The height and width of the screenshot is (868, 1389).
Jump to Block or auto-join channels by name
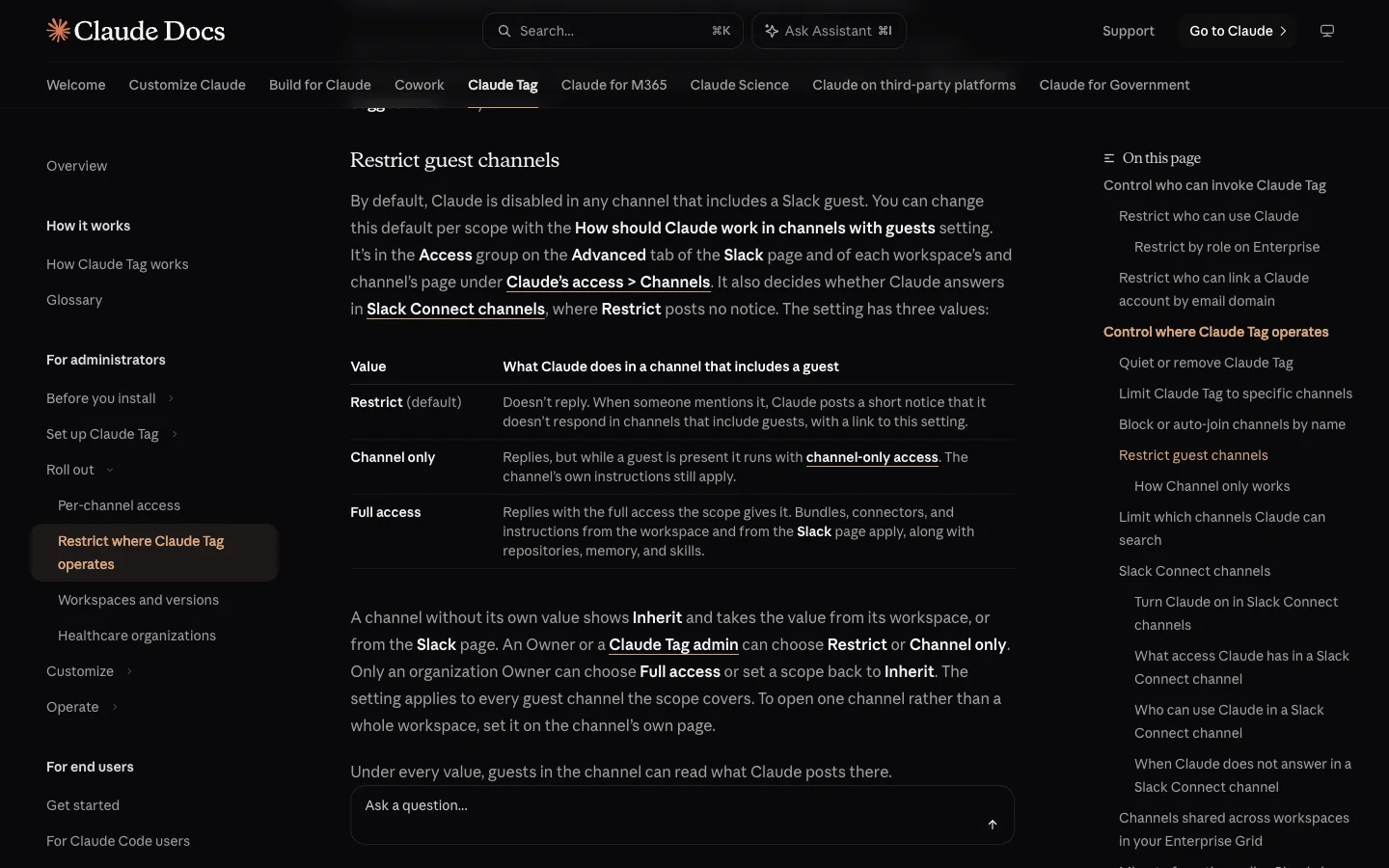pos(1232,424)
